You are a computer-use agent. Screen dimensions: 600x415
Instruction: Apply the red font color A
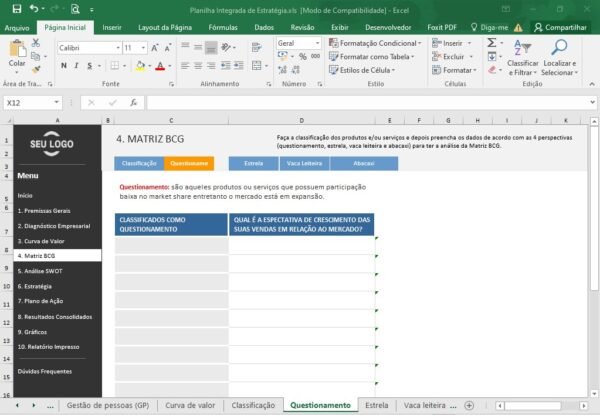(160, 66)
